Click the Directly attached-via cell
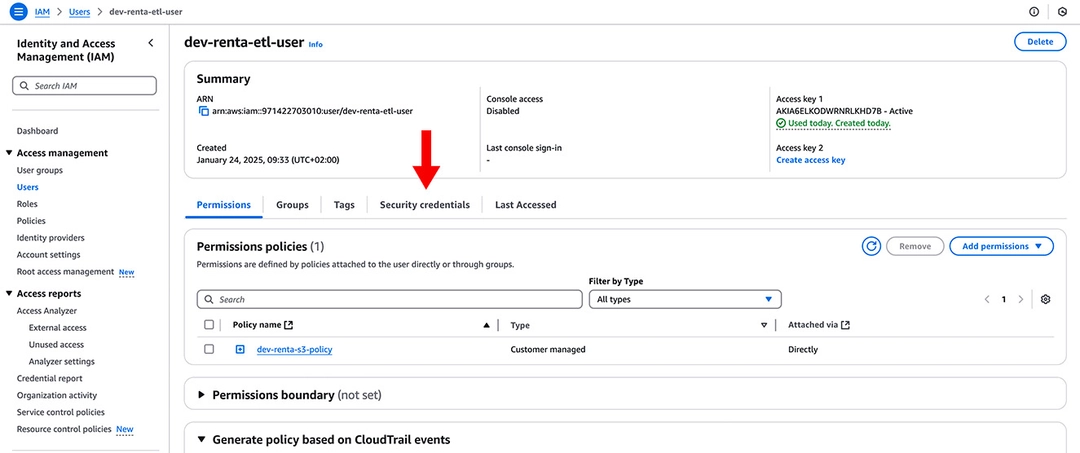This screenshot has height=453, width=1080. pos(802,350)
